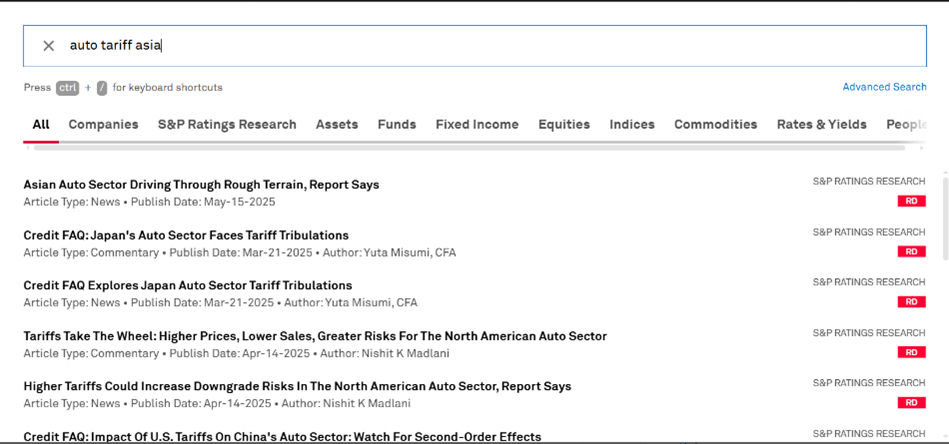This screenshot has height=444, width=949.
Task: Click RD badge on 'Credit FAQ Explores Japan' result
Action: tap(911, 301)
